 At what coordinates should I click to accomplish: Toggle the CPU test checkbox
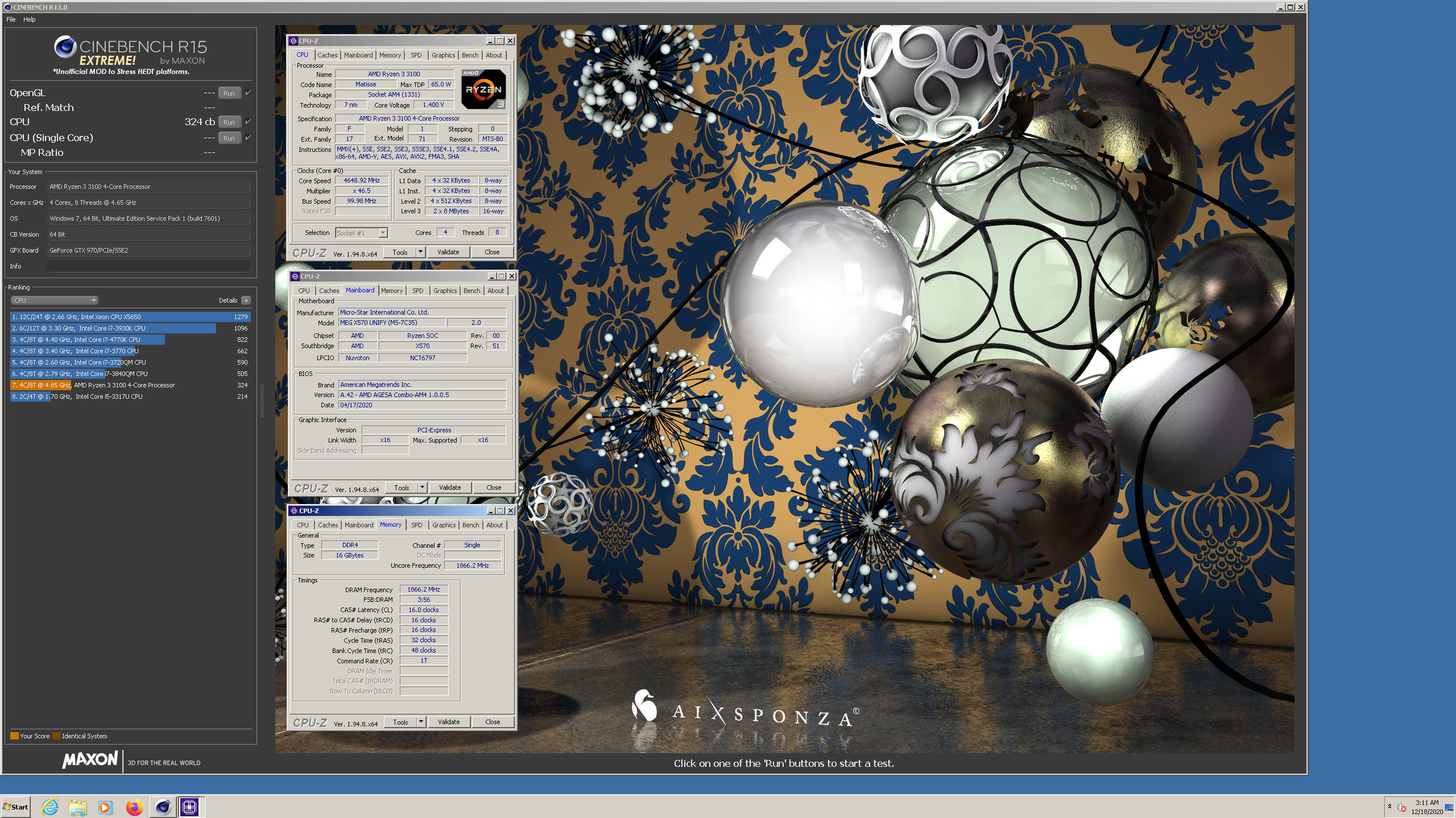click(x=248, y=121)
